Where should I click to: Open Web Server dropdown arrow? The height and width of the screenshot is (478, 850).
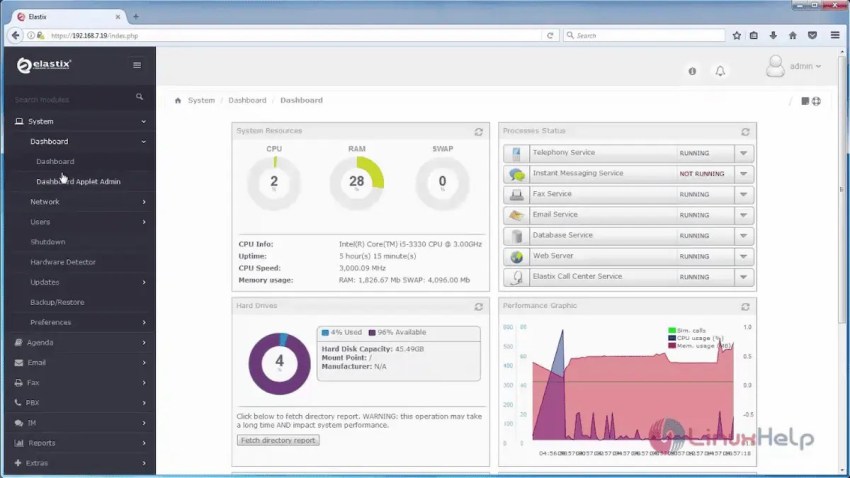(744, 256)
